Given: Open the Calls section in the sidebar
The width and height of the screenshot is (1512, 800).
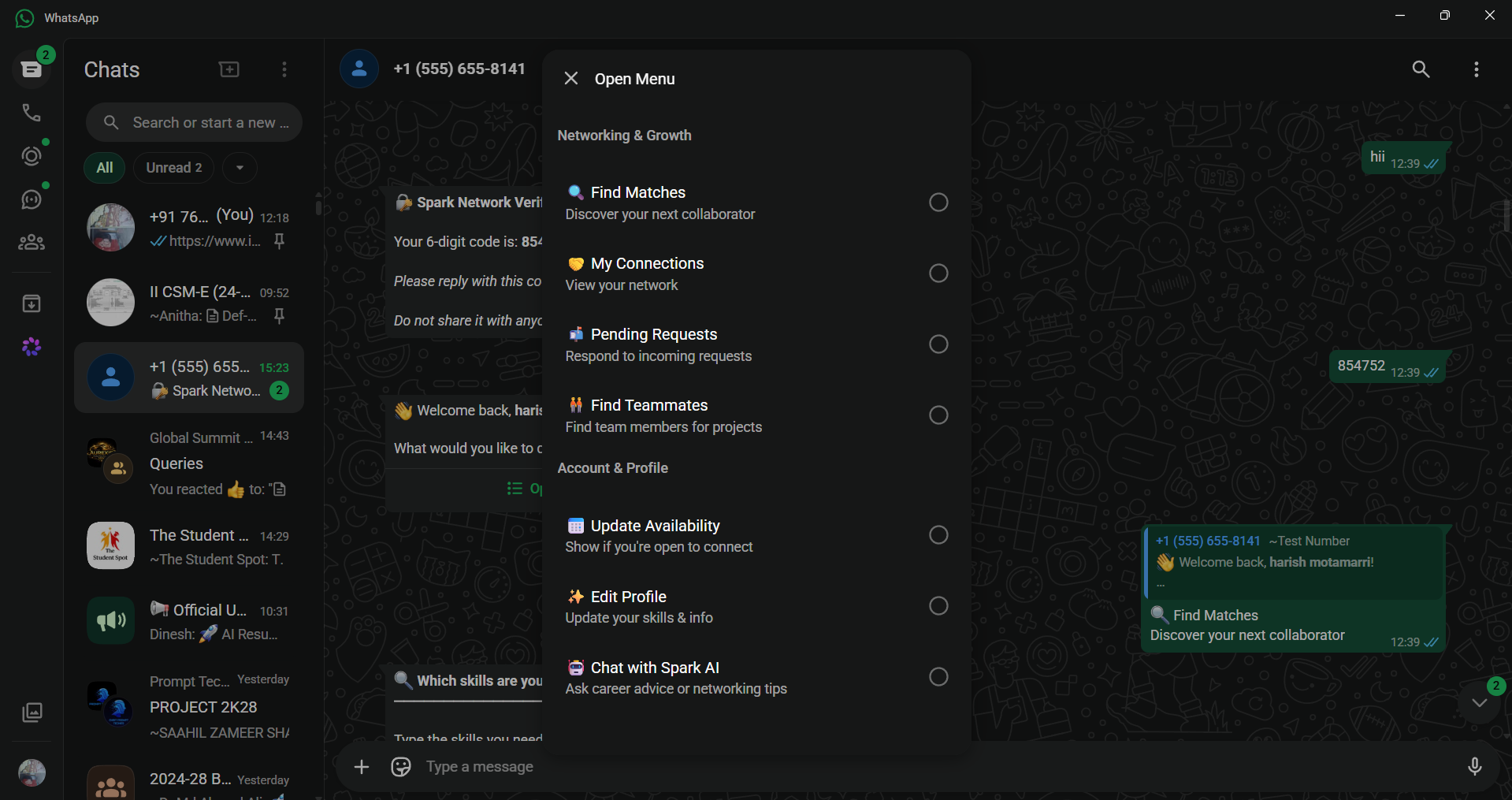Looking at the screenshot, I should coord(32,113).
